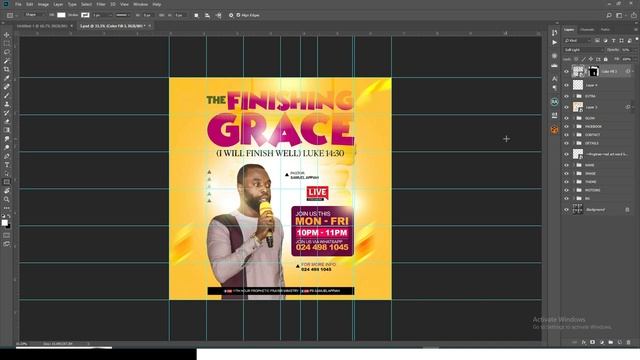Select the Clone Stamp tool
The width and height of the screenshot is (640, 360).
7,104
